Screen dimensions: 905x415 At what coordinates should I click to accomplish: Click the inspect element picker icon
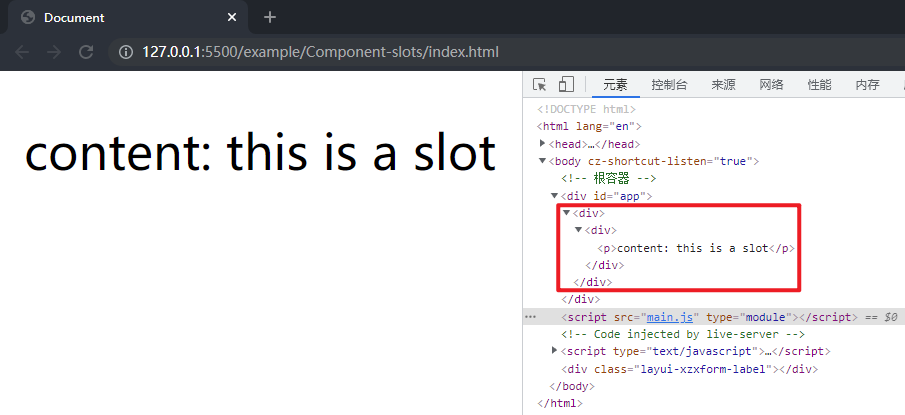[x=539, y=85]
